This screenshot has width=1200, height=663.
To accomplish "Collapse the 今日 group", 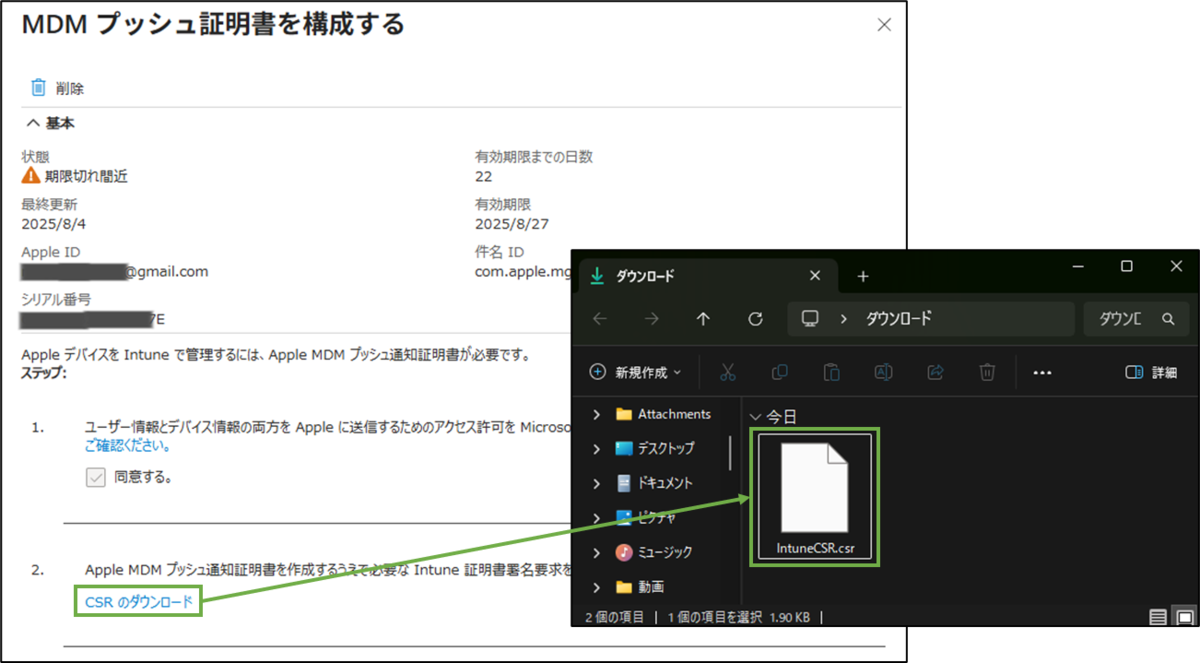I will pos(756,416).
